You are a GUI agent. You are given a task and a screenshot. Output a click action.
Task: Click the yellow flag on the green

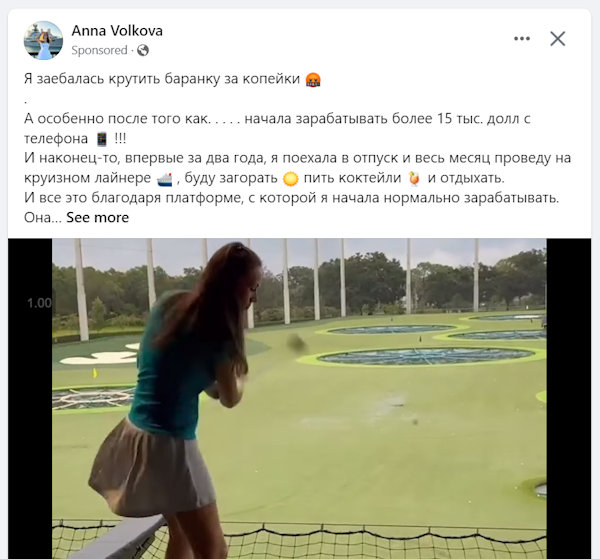[x=95, y=373]
